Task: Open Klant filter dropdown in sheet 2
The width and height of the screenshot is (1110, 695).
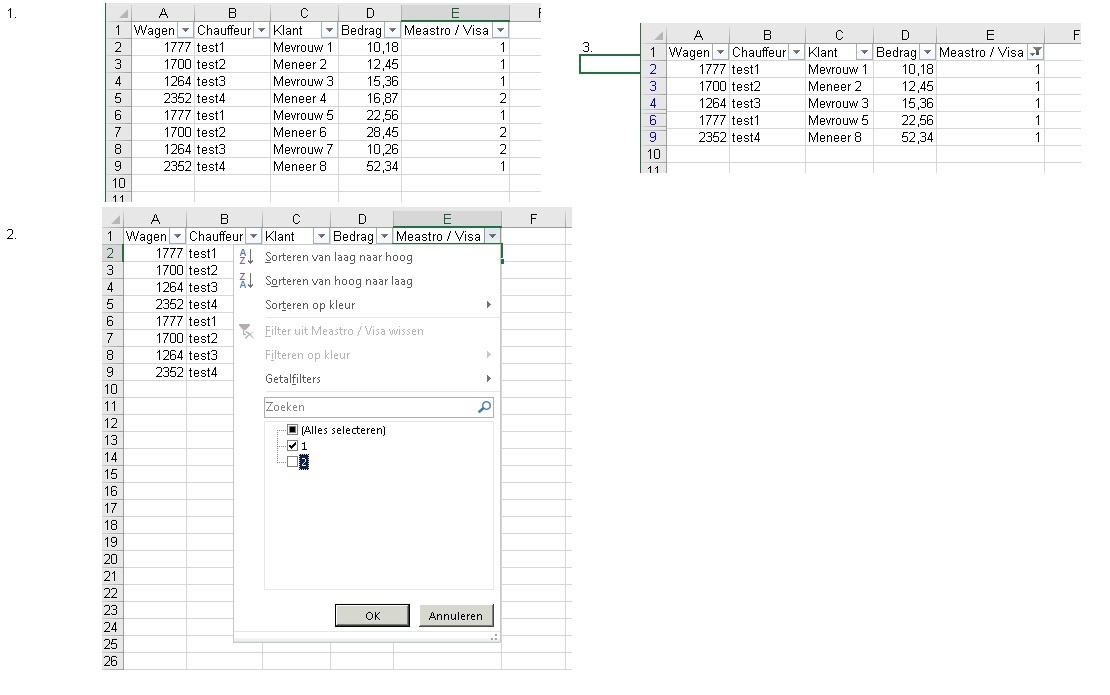Action: (321, 236)
